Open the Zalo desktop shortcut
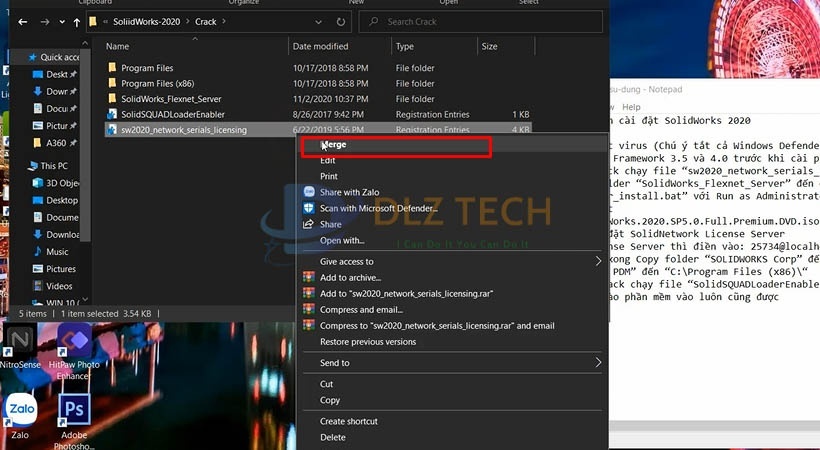This screenshot has width=820, height=450. click(x=21, y=417)
